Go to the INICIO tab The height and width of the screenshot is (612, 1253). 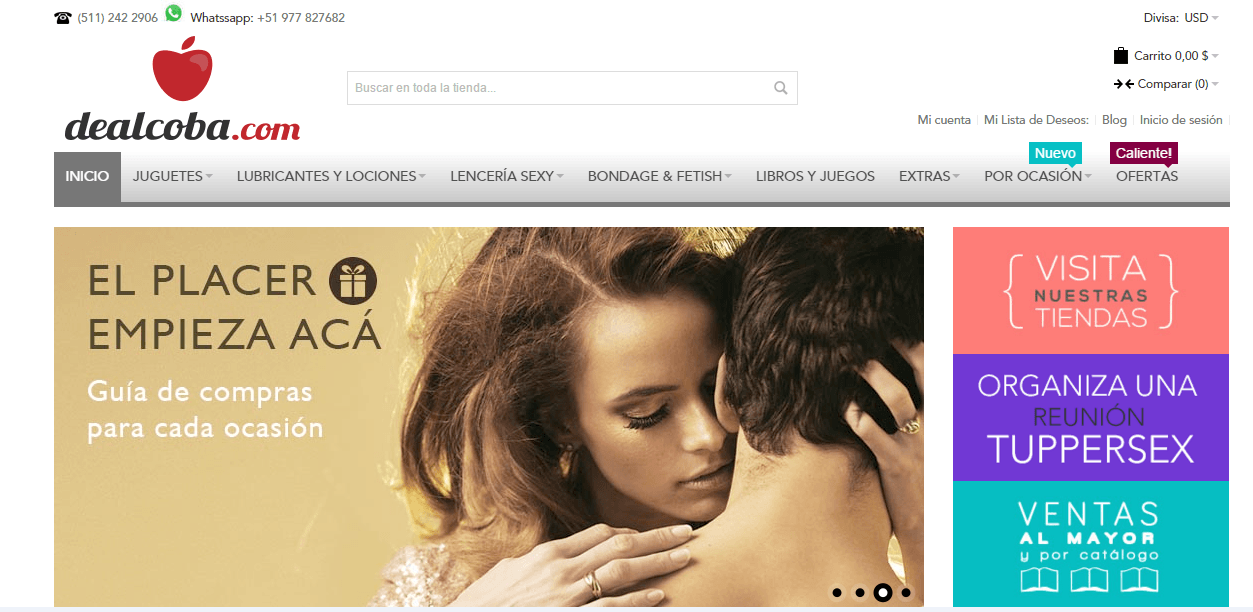pyautogui.click(x=87, y=177)
